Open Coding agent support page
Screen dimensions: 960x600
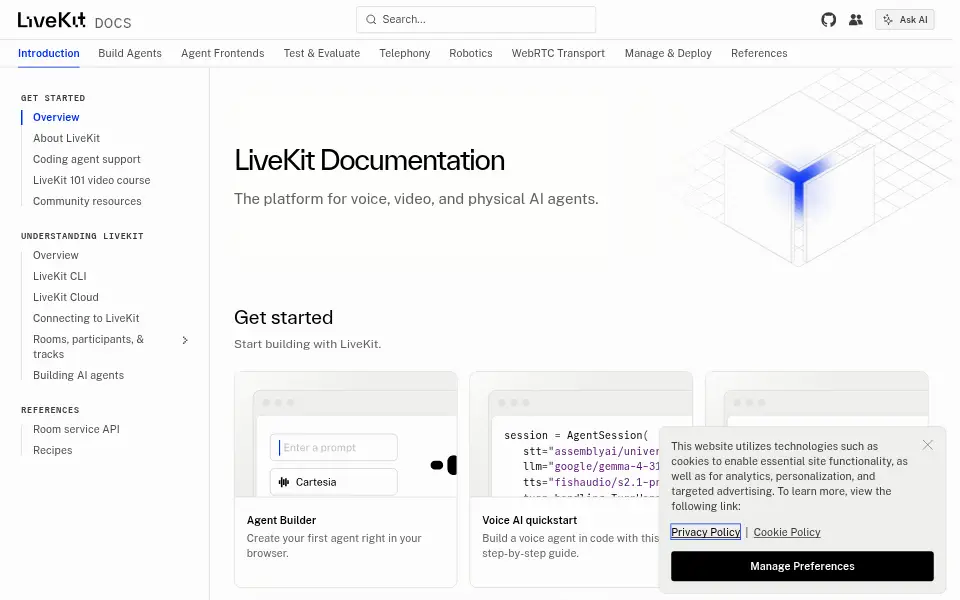point(87,159)
